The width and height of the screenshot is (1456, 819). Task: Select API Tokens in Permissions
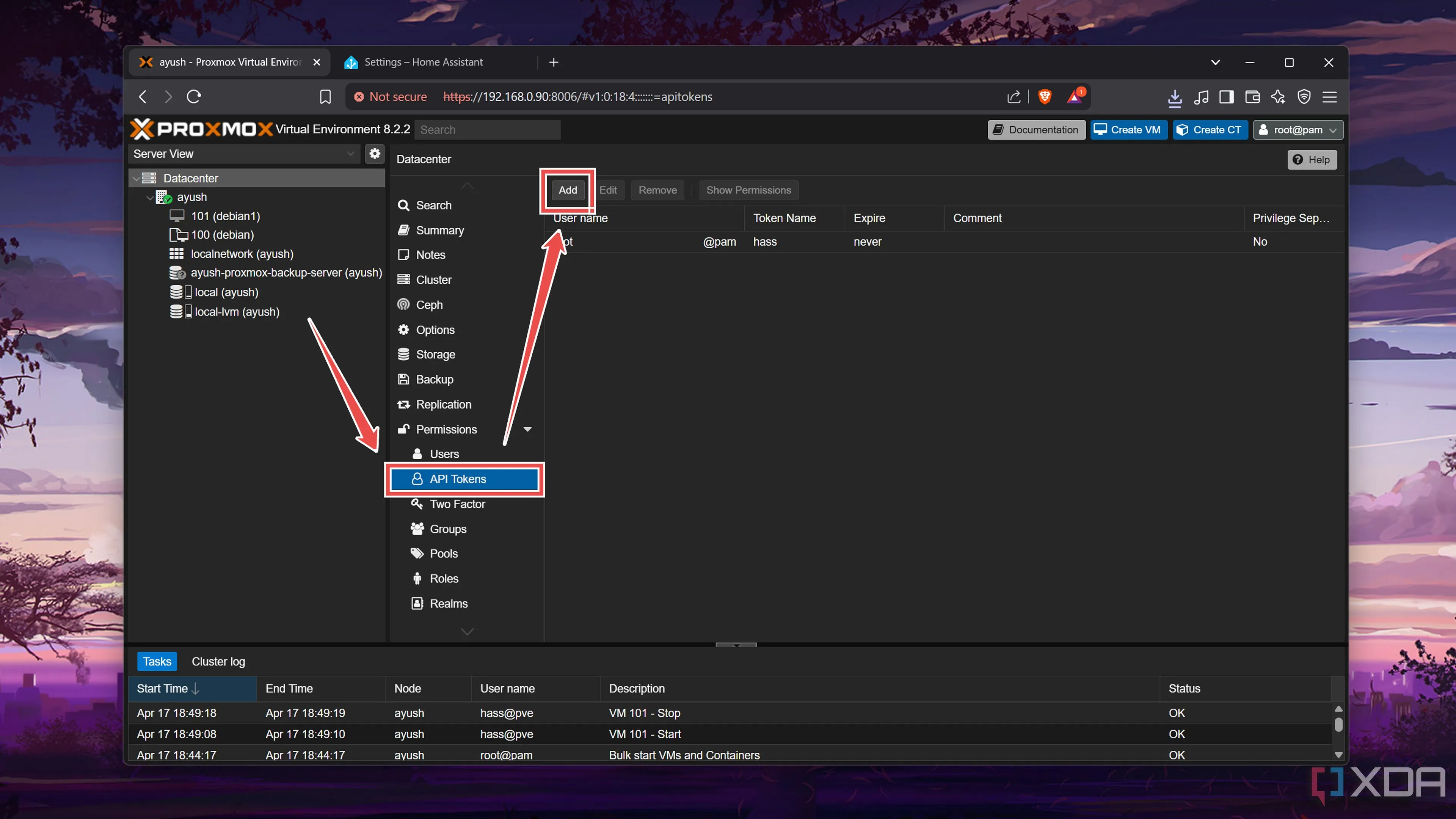[x=464, y=479]
